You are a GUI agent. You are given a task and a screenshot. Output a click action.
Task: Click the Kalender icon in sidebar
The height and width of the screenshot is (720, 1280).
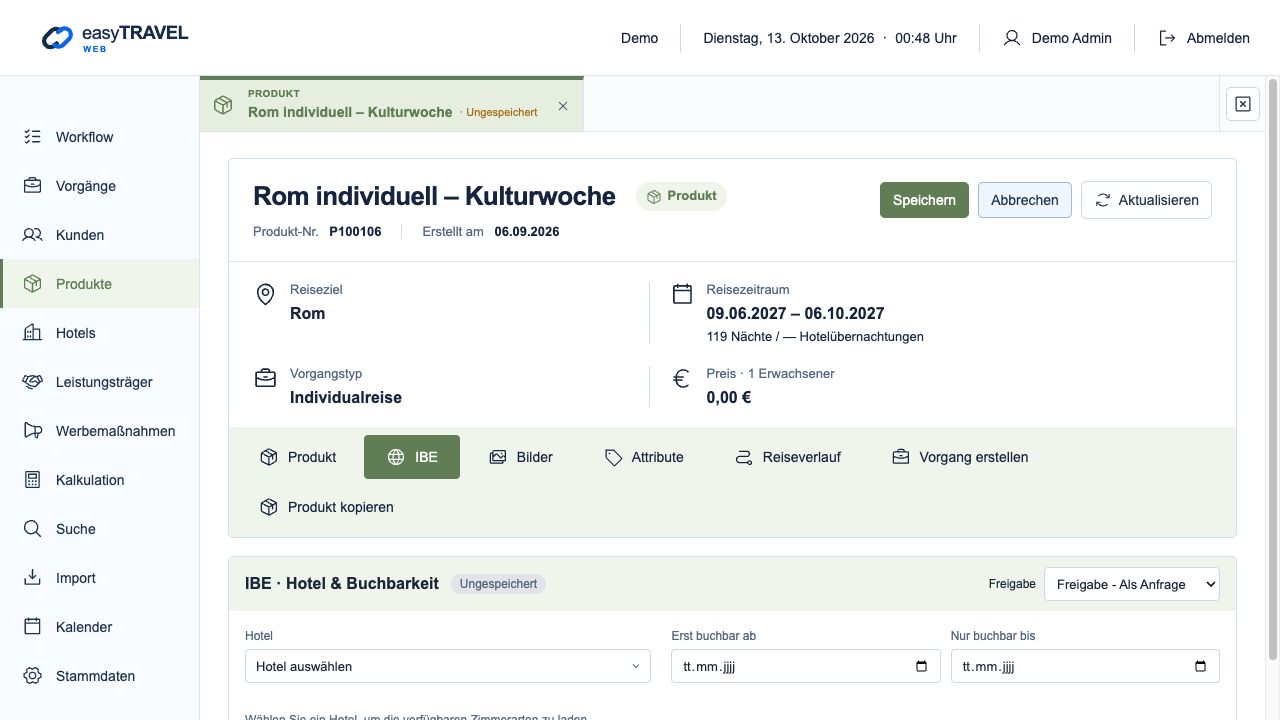click(x=33, y=627)
